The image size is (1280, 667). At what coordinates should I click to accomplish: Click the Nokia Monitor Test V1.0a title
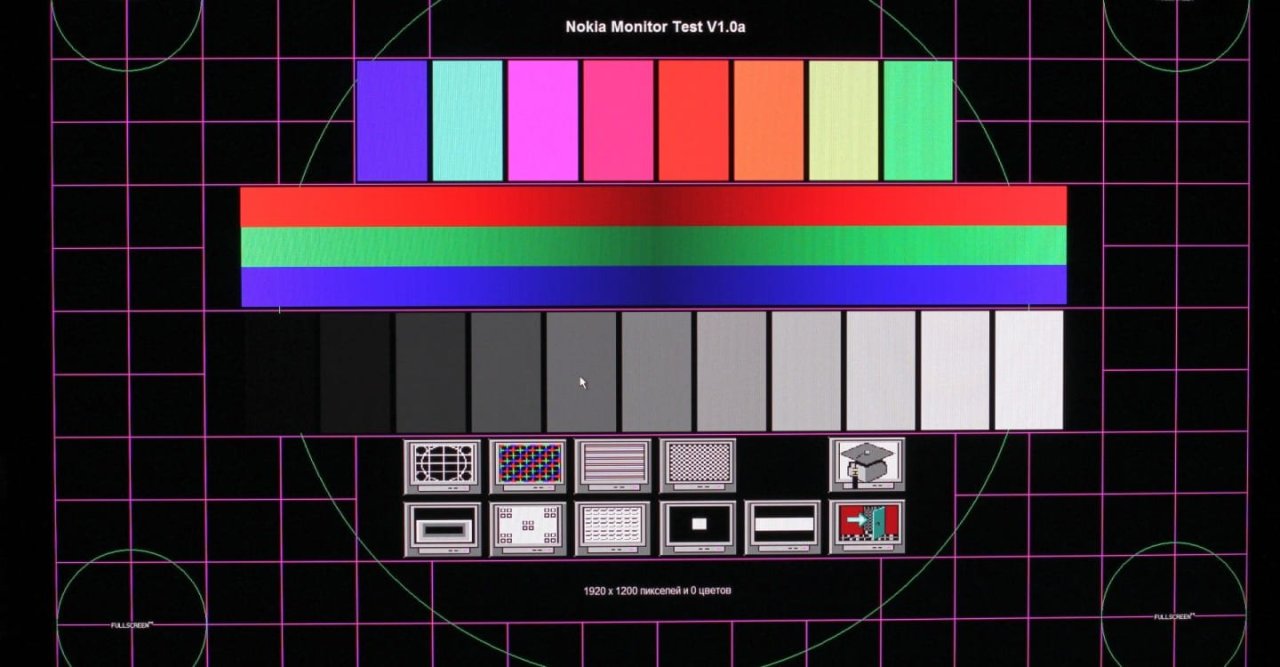coord(655,27)
